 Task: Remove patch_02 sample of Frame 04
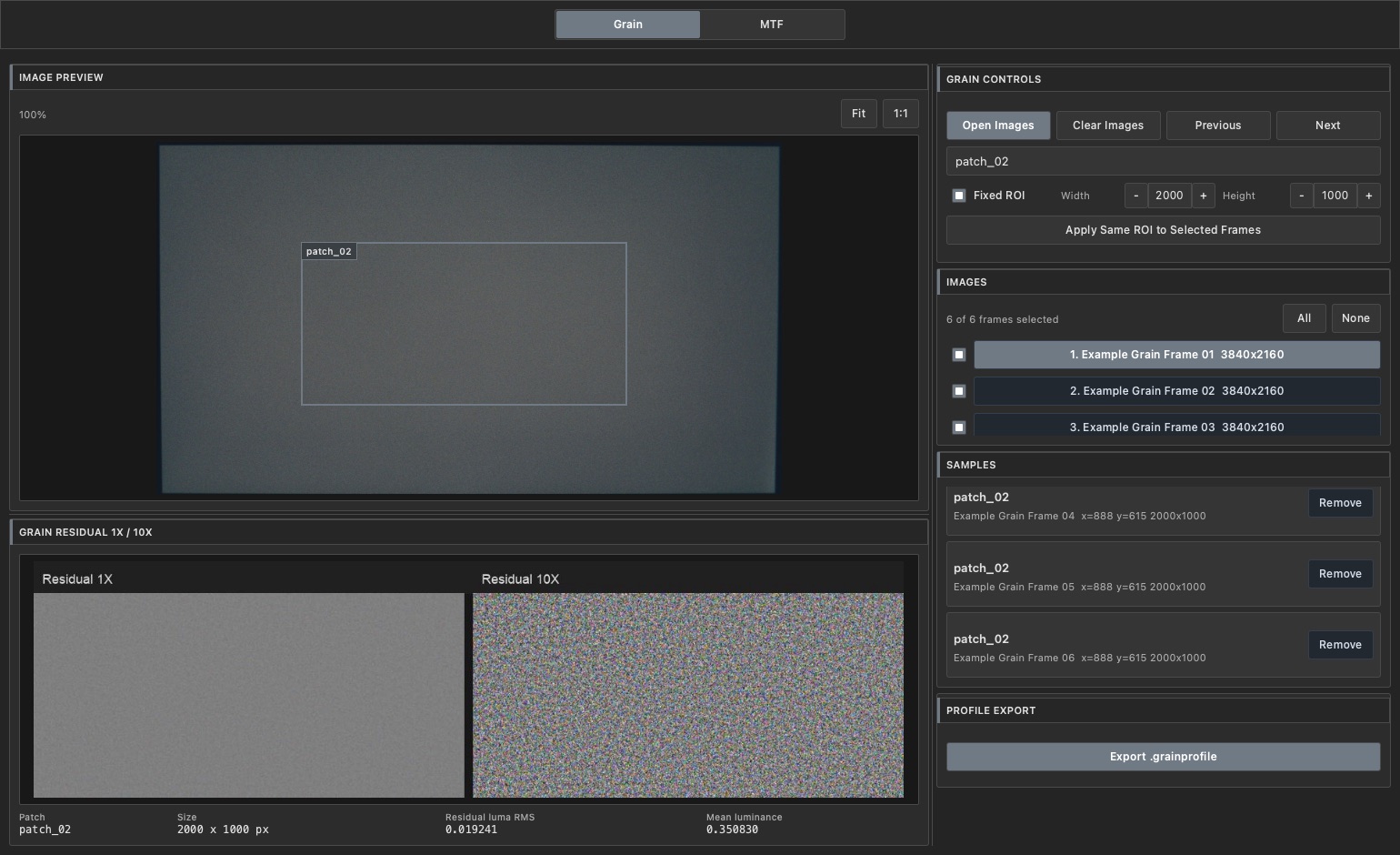pyautogui.click(x=1340, y=503)
